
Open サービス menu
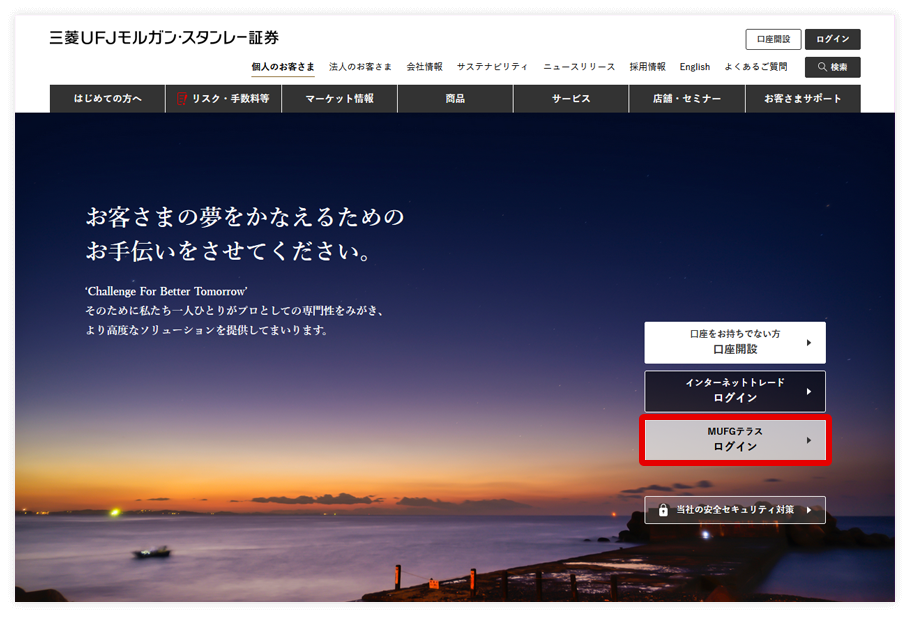pos(571,99)
